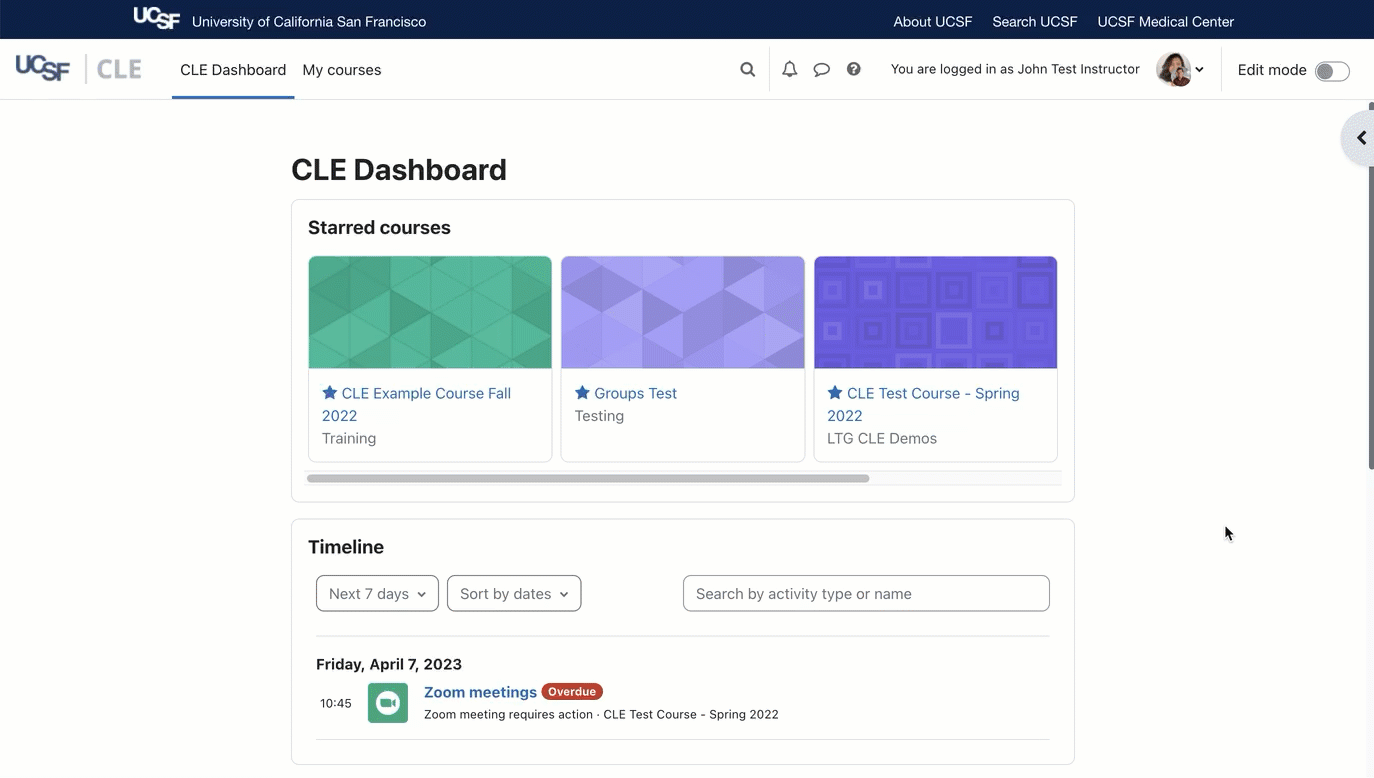Click the star beside CLE Example Course
Screen dimensions: 1374x778
click(x=330, y=393)
